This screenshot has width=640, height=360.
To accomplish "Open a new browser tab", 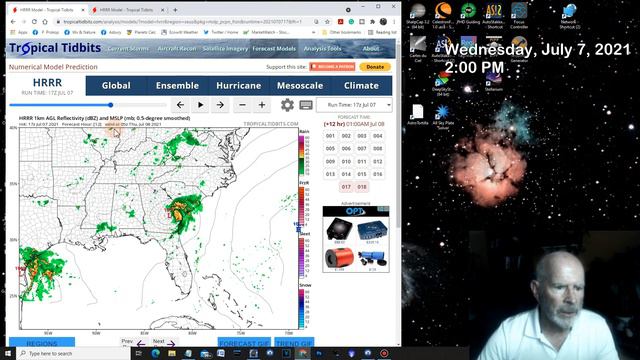I will click(x=176, y=10).
